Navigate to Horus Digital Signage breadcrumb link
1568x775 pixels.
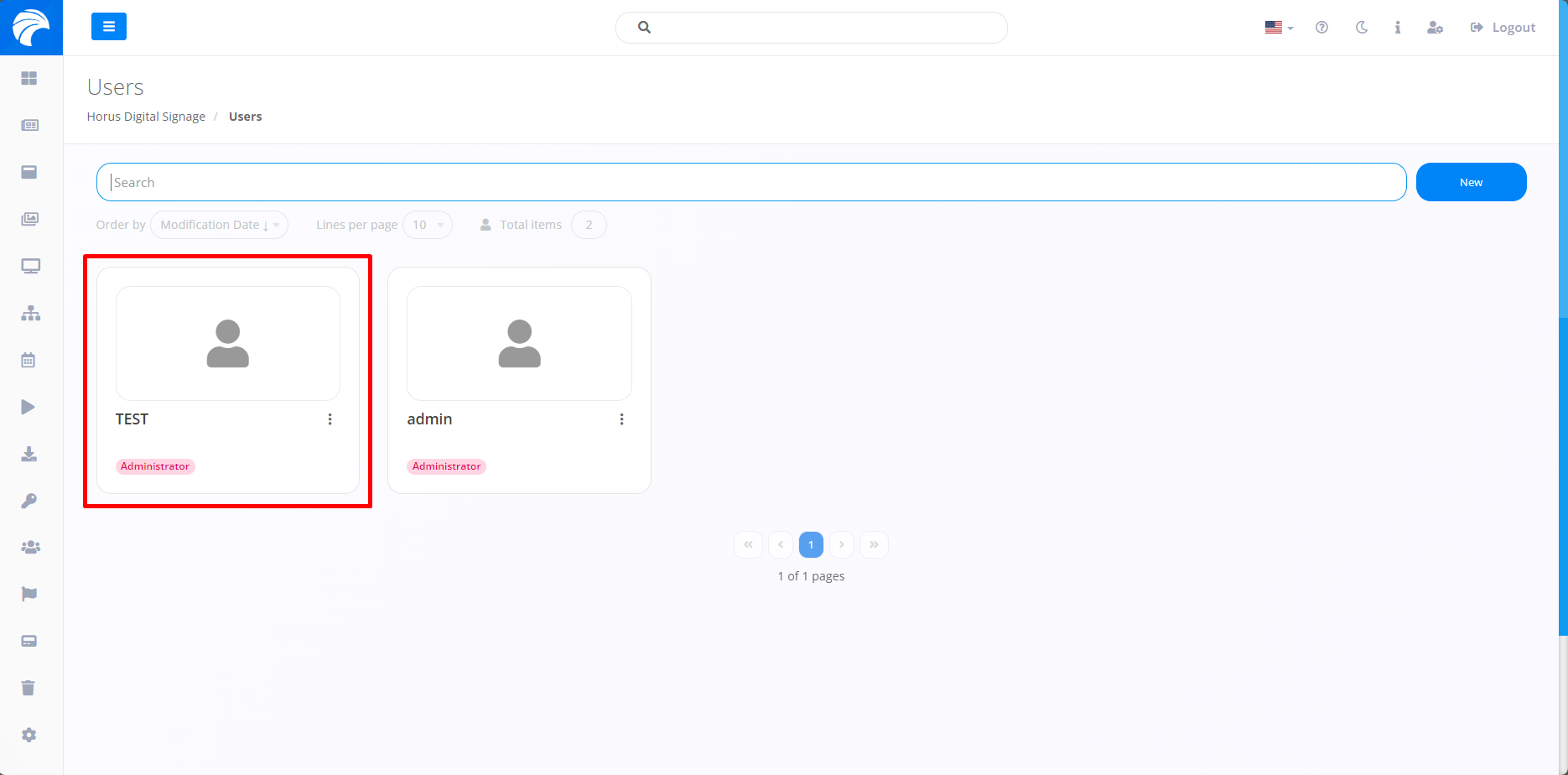[x=146, y=116]
